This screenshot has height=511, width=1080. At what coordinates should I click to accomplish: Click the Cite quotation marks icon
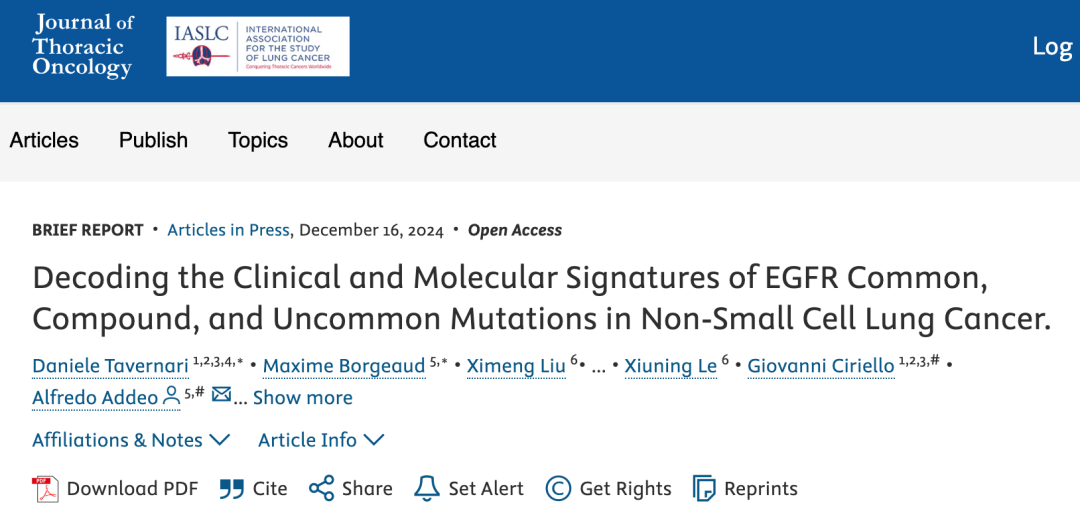click(x=232, y=488)
